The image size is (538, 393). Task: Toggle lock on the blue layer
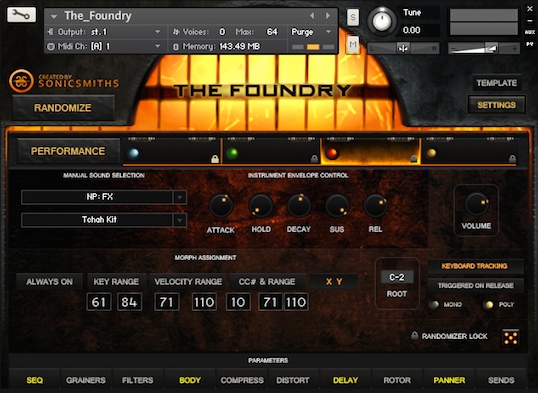pos(215,159)
